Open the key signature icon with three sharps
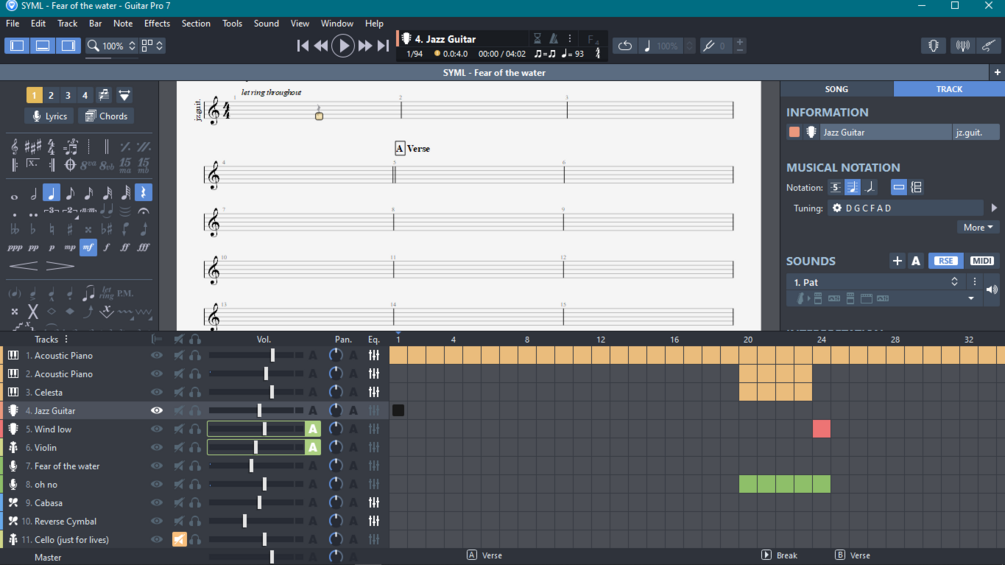1005x565 pixels. point(33,147)
